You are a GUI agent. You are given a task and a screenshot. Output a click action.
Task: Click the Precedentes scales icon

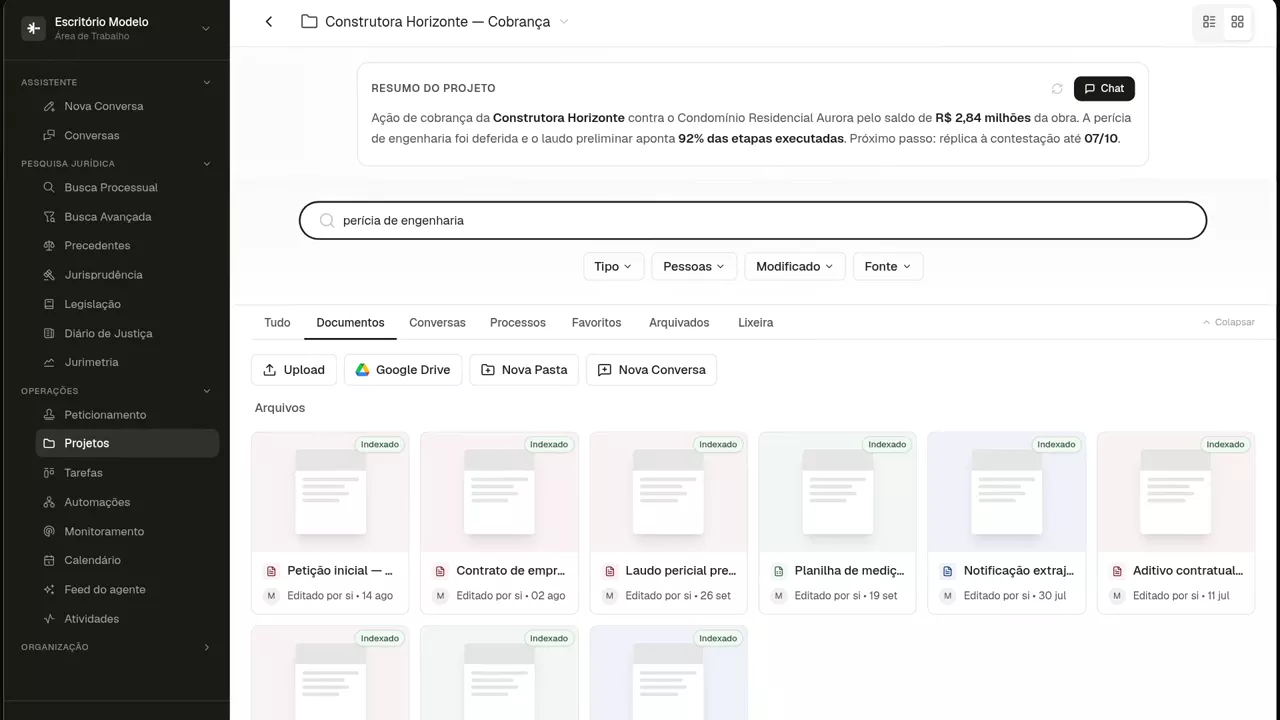point(49,246)
